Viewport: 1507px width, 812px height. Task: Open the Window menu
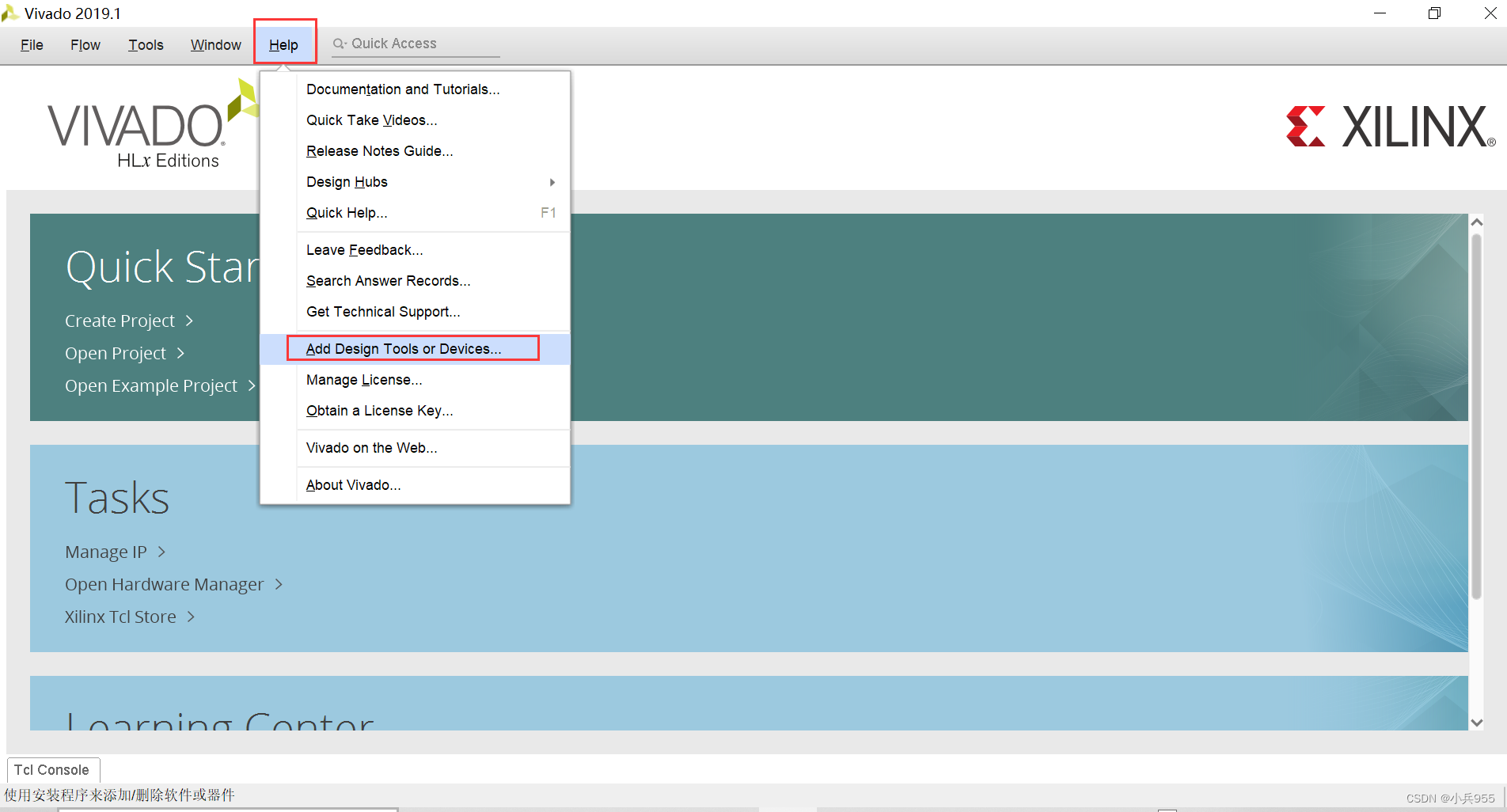coord(215,45)
